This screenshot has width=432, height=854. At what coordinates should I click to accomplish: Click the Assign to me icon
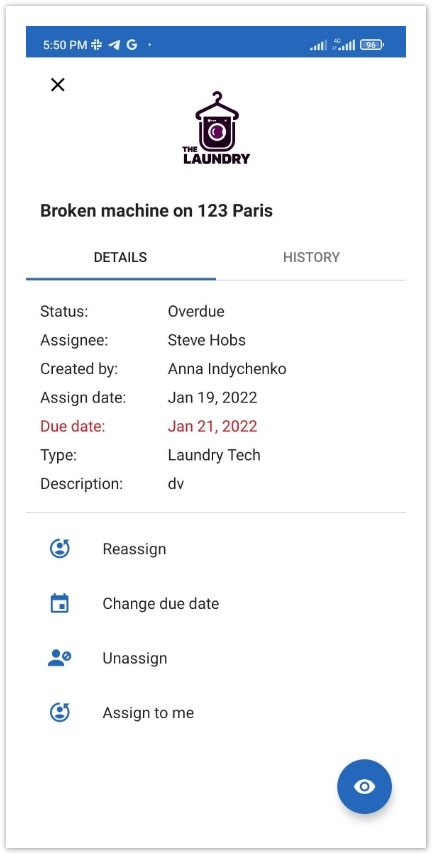click(x=60, y=712)
